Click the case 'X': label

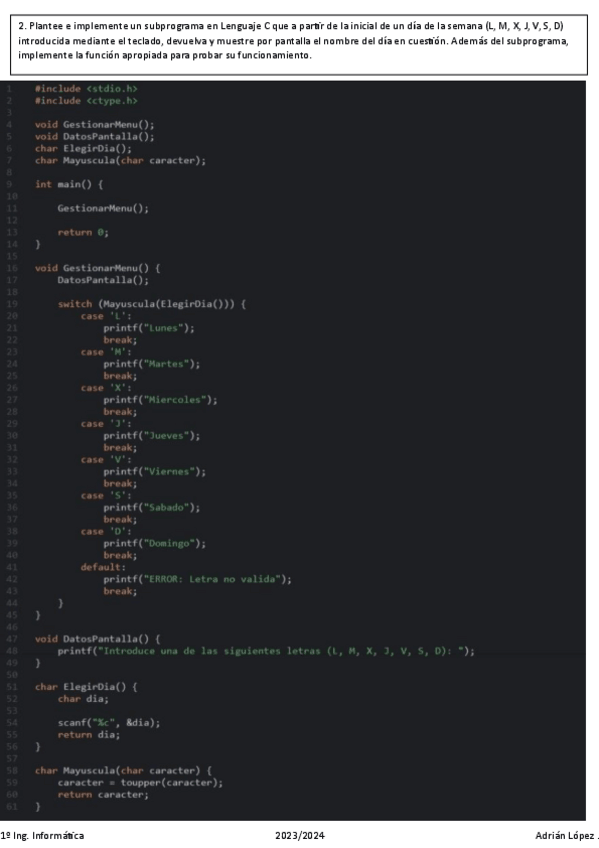click(106, 388)
